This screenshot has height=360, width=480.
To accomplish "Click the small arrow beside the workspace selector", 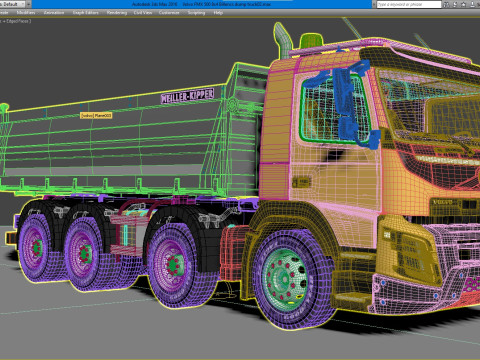I will [29, 4].
